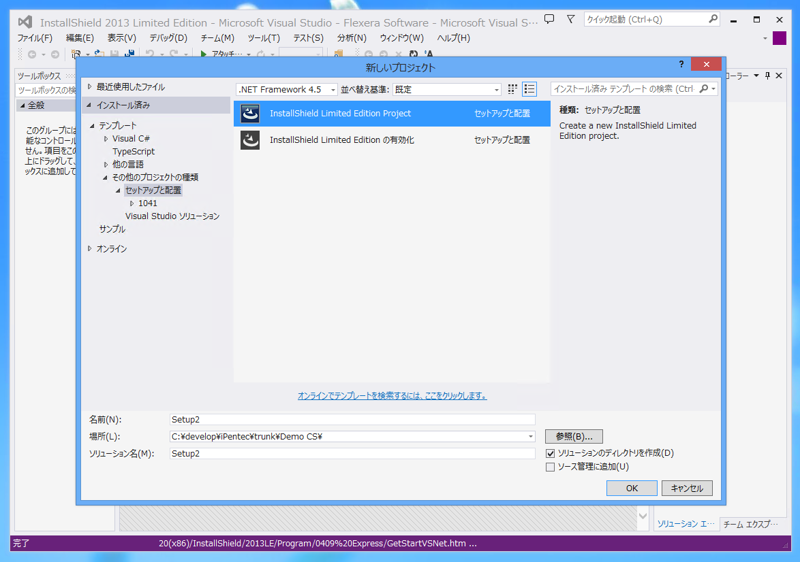The width and height of the screenshot is (800, 562).
Task: Click the OK button
Action: (632, 488)
